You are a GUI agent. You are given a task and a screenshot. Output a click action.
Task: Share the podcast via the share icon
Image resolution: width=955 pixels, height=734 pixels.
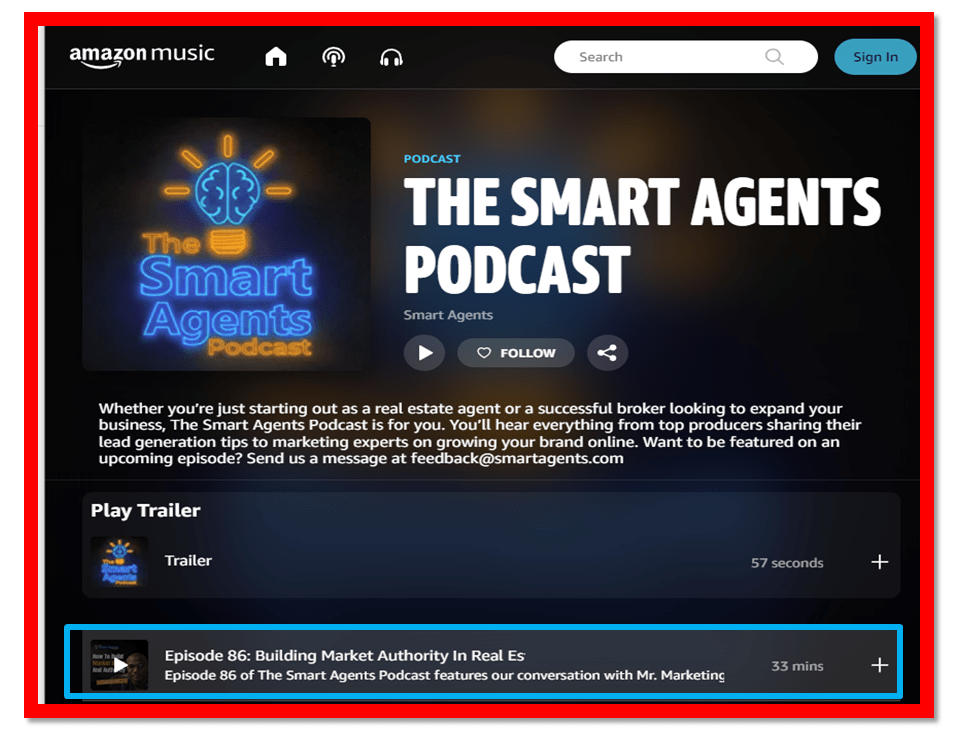(607, 353)
